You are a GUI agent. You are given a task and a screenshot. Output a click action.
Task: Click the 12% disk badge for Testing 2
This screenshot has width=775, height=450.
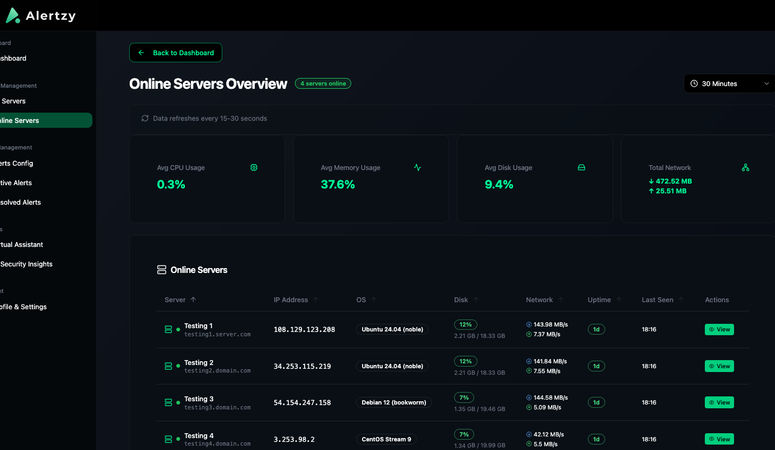(x=466, y=361)
